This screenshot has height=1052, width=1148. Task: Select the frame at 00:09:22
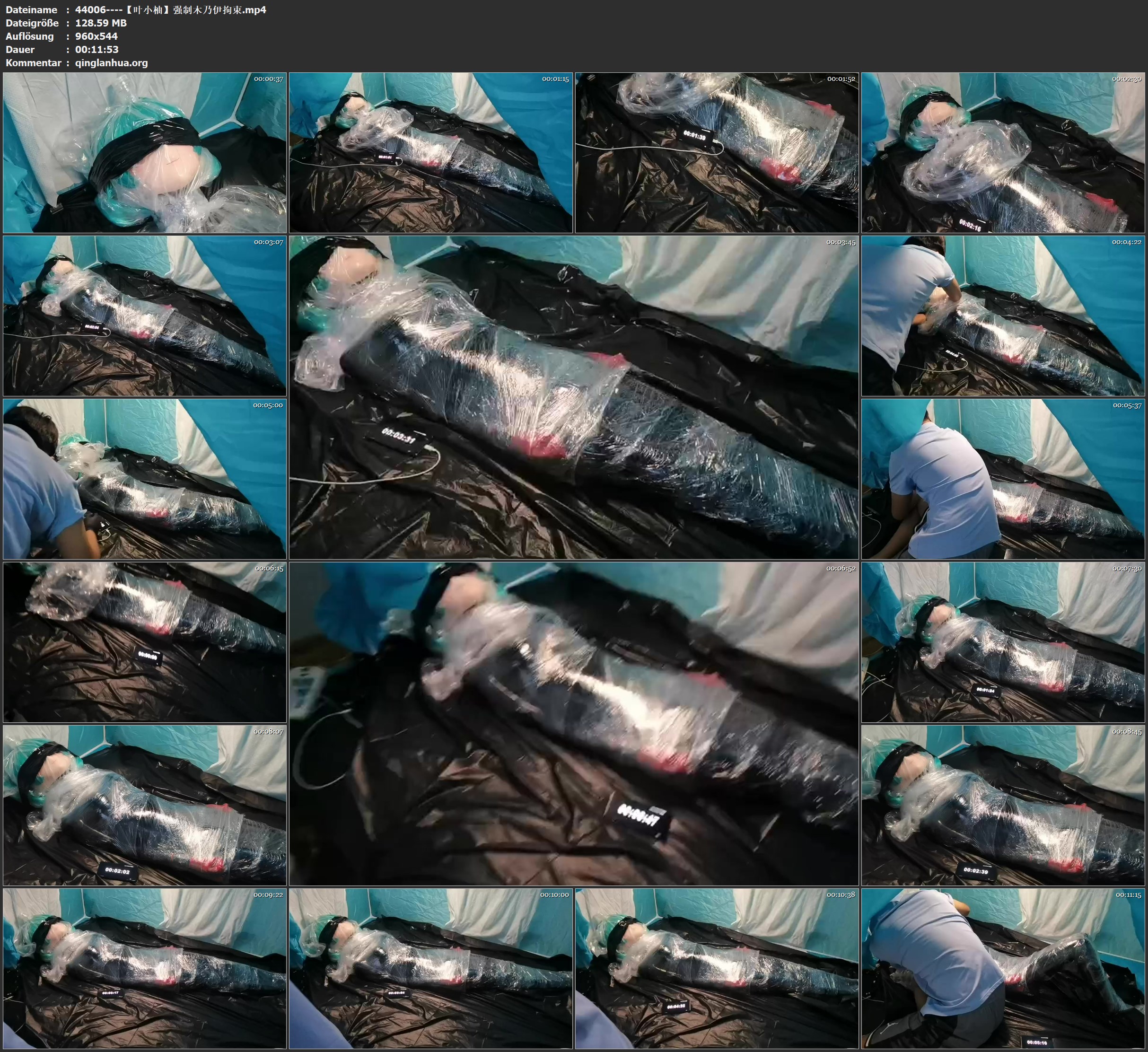click(145, 968)
